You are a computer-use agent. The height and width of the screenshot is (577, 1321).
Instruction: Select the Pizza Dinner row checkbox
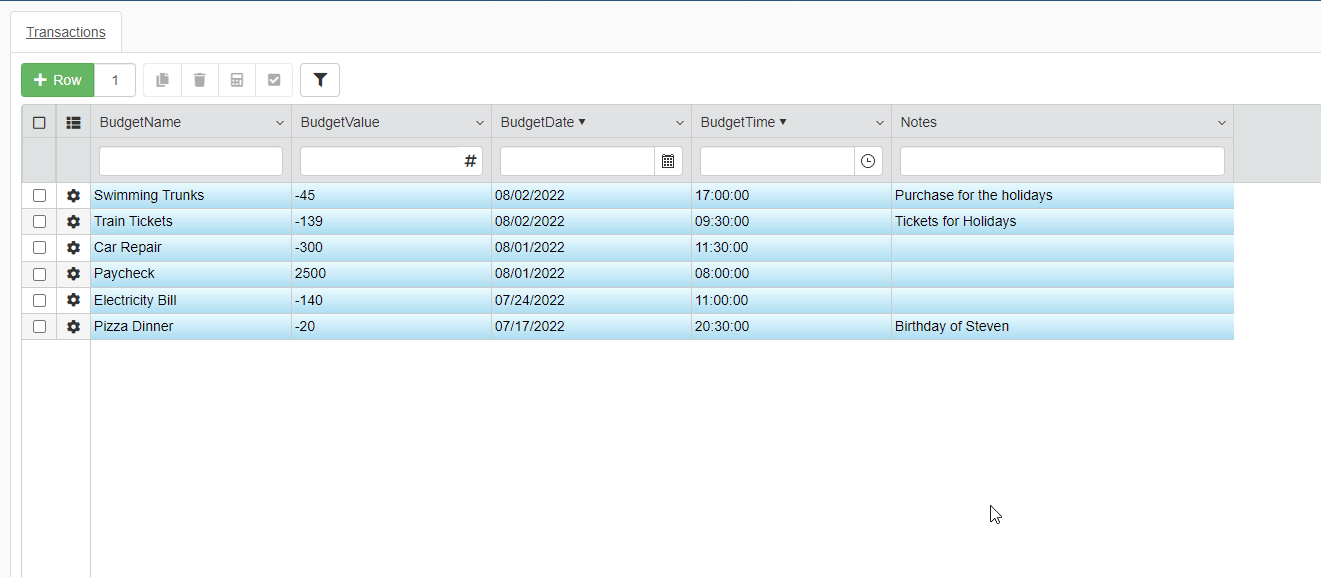[39, 327]
